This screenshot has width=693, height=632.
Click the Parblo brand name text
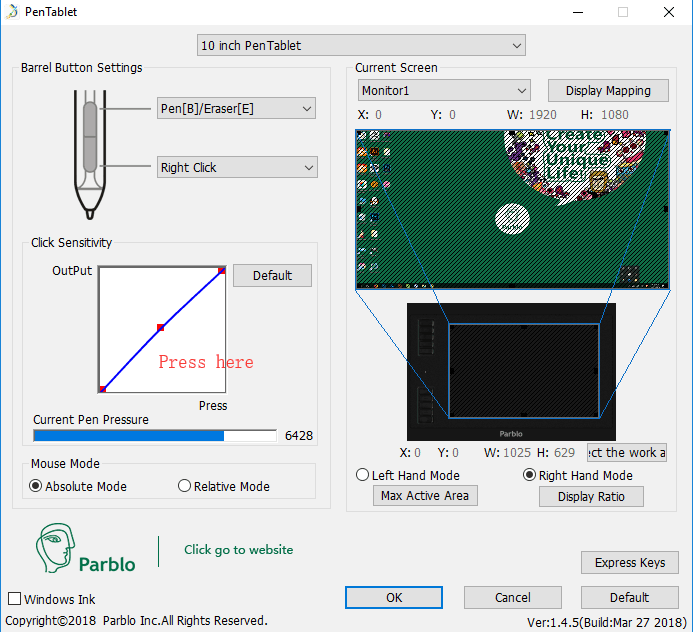(107, 564)
